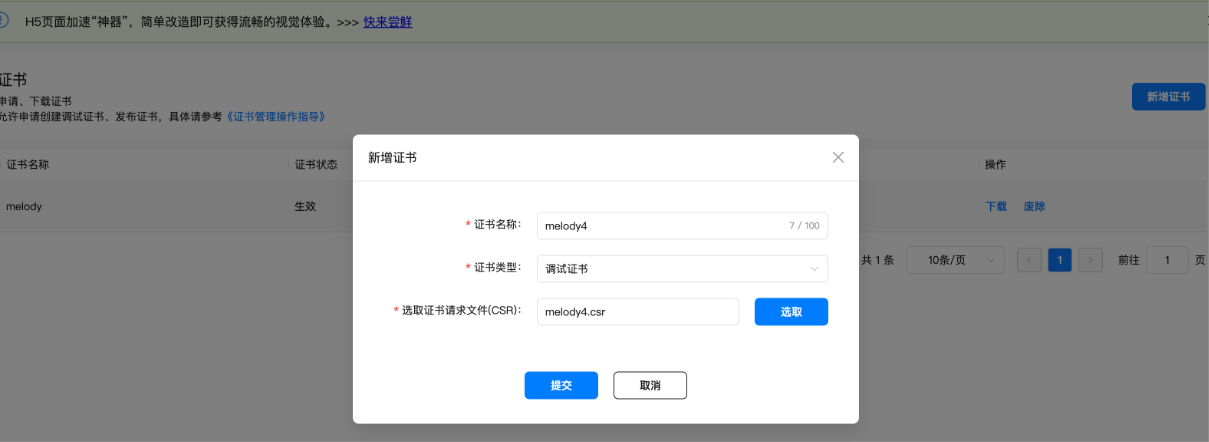Click the CSR file field showing melody4.csr
Viewport: 1209px width, 442px height.
pos(637,312)
